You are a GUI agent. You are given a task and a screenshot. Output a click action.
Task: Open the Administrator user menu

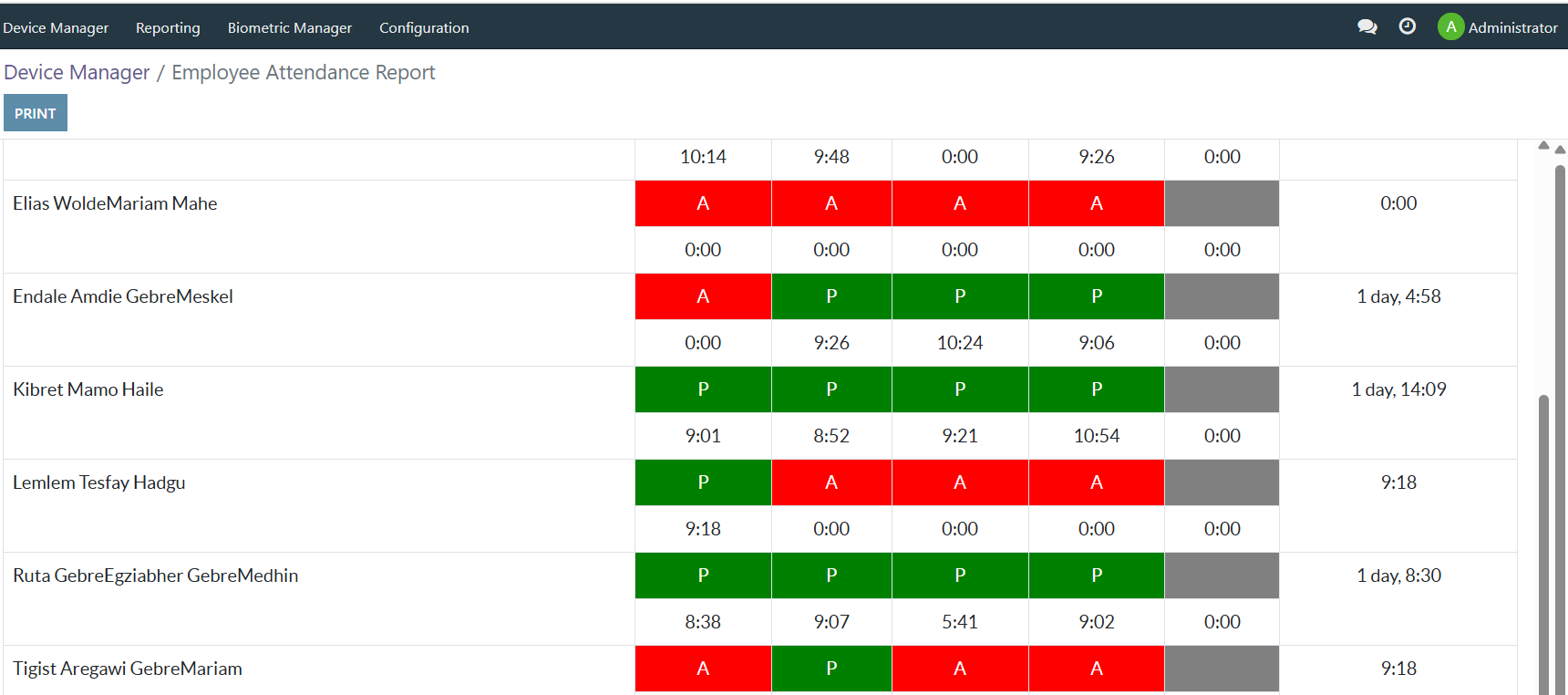1498,27
